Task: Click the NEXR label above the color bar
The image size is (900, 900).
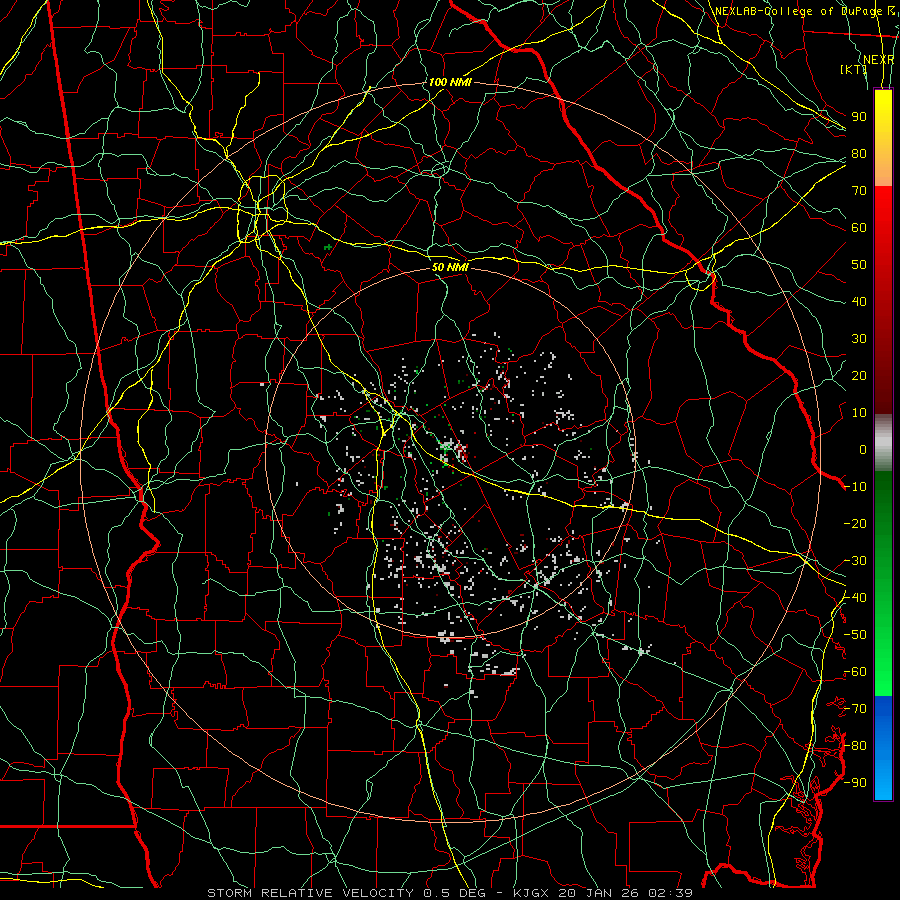Action: pos(879,60)
